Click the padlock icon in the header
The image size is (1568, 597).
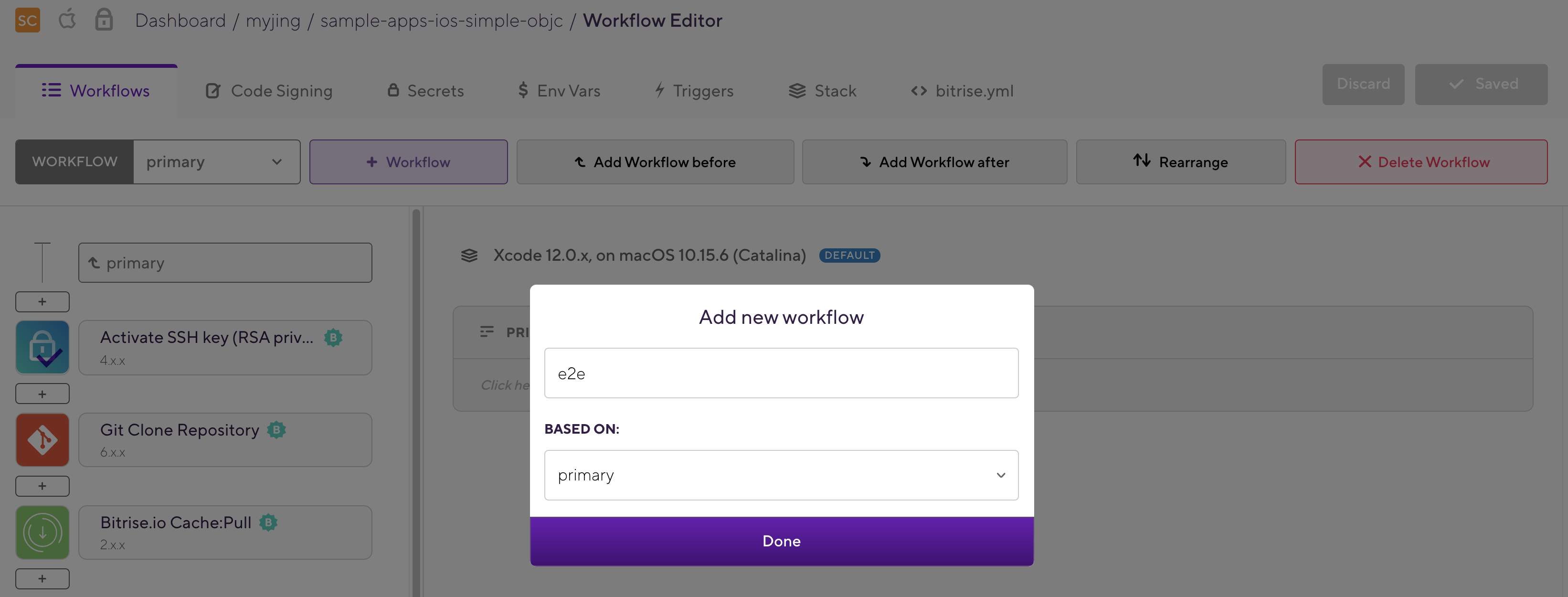pos(104,20)
